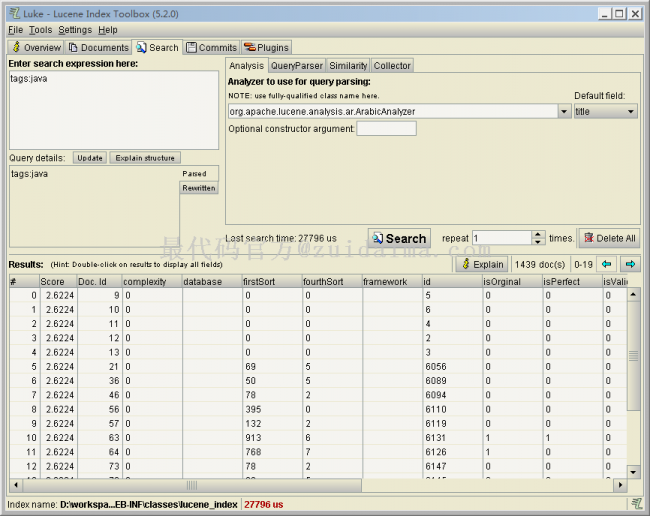The width and height of the screenshot is (650, 516).
Task: Switch to the Documents tab
Action: tap(98, 47)
